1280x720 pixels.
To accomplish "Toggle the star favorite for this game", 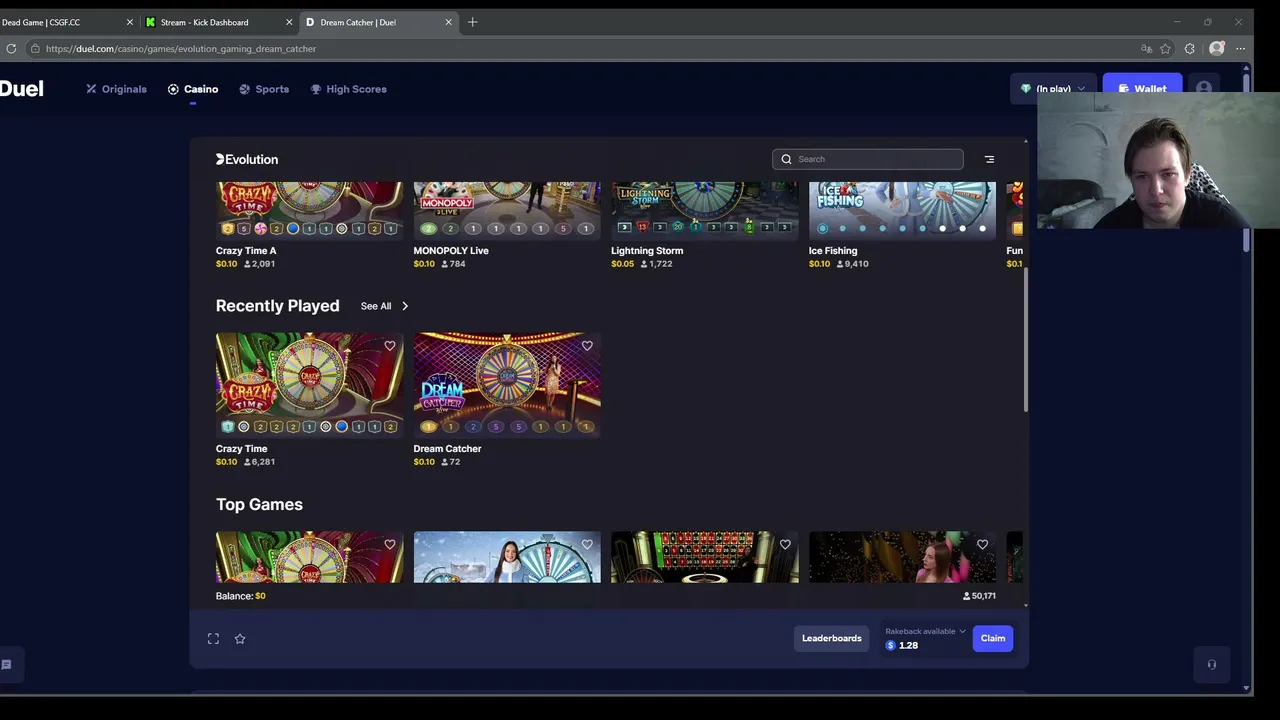I will tap(240, 639).
